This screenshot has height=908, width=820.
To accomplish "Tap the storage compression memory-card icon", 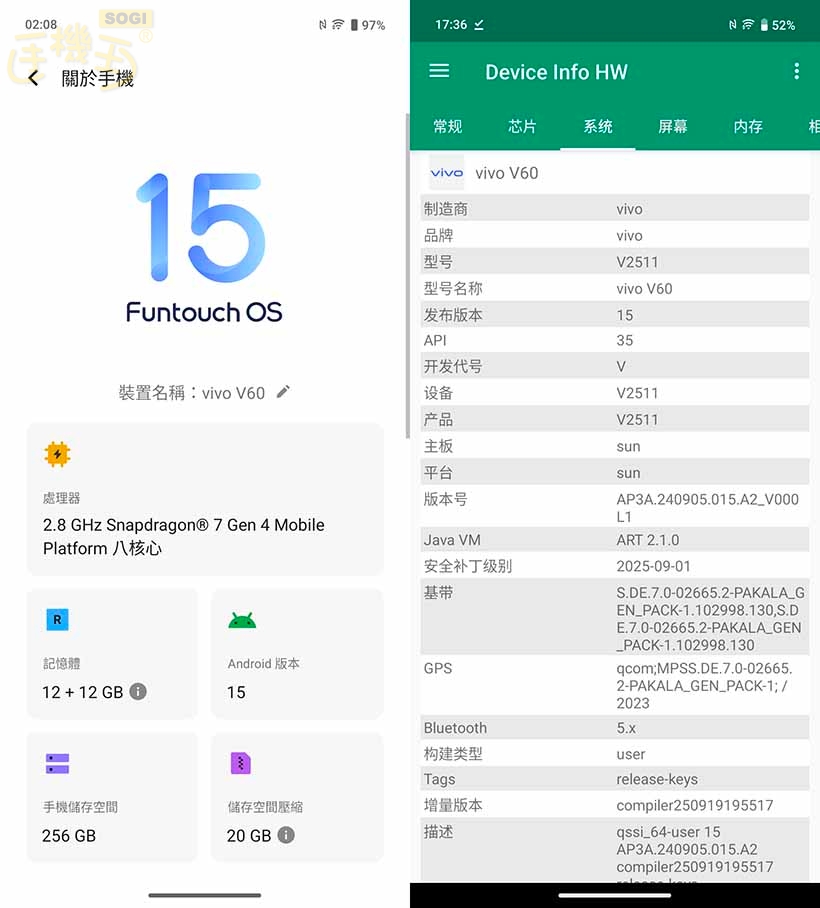I will point(243,763).
